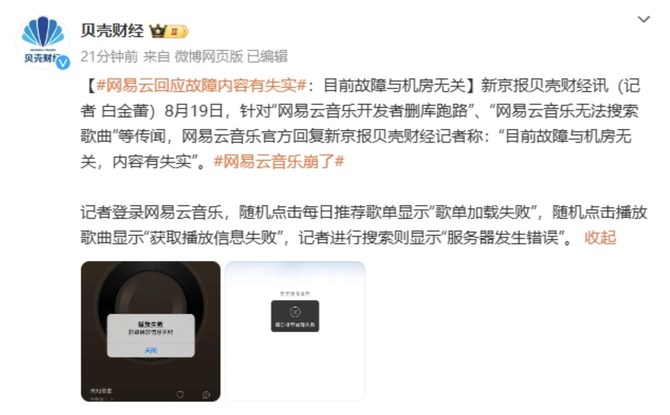Click the comment bubble icon in thumbnail
This screenshot has width=670, height=415.
coord(206,394)
